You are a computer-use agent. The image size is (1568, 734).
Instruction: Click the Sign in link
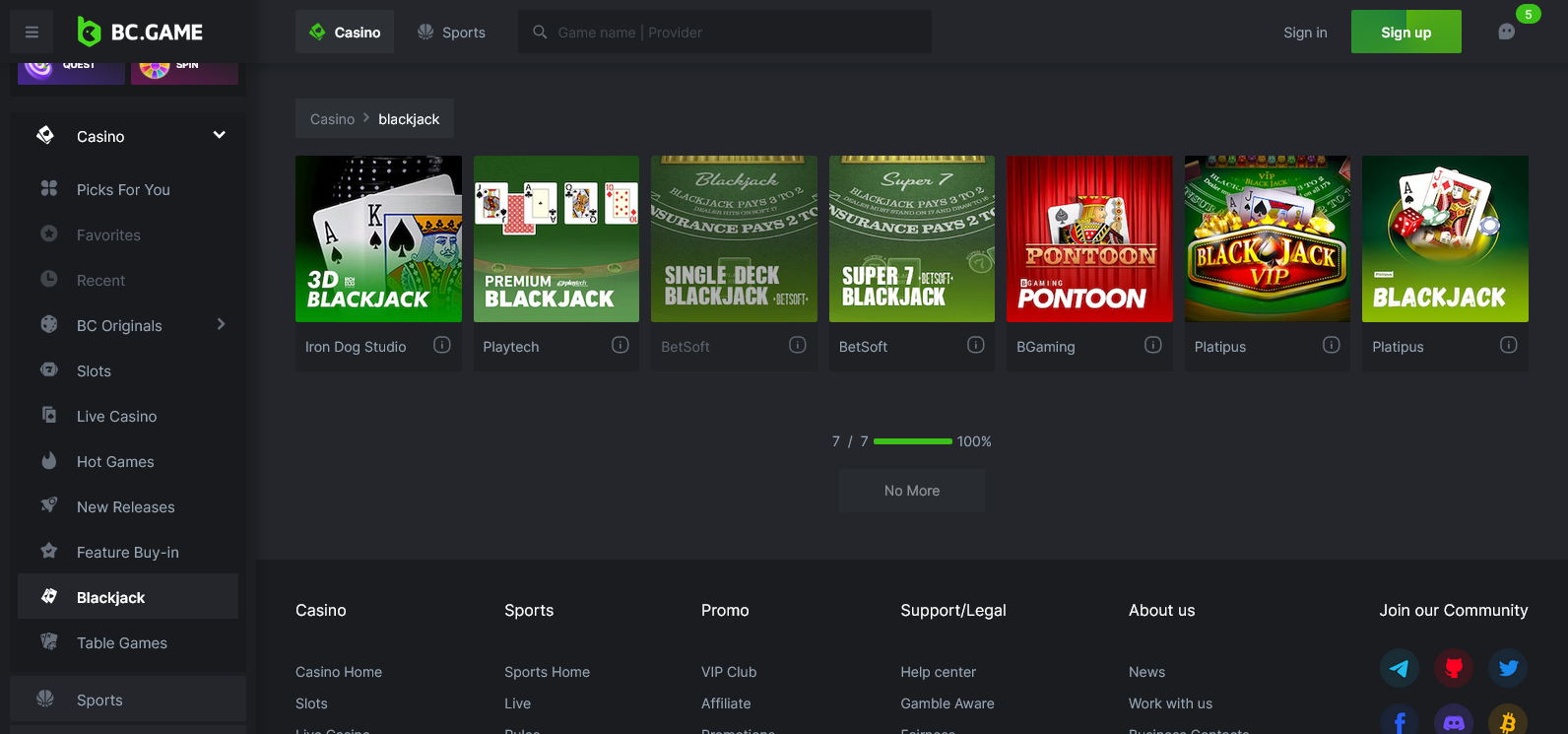pos(1305,33)
